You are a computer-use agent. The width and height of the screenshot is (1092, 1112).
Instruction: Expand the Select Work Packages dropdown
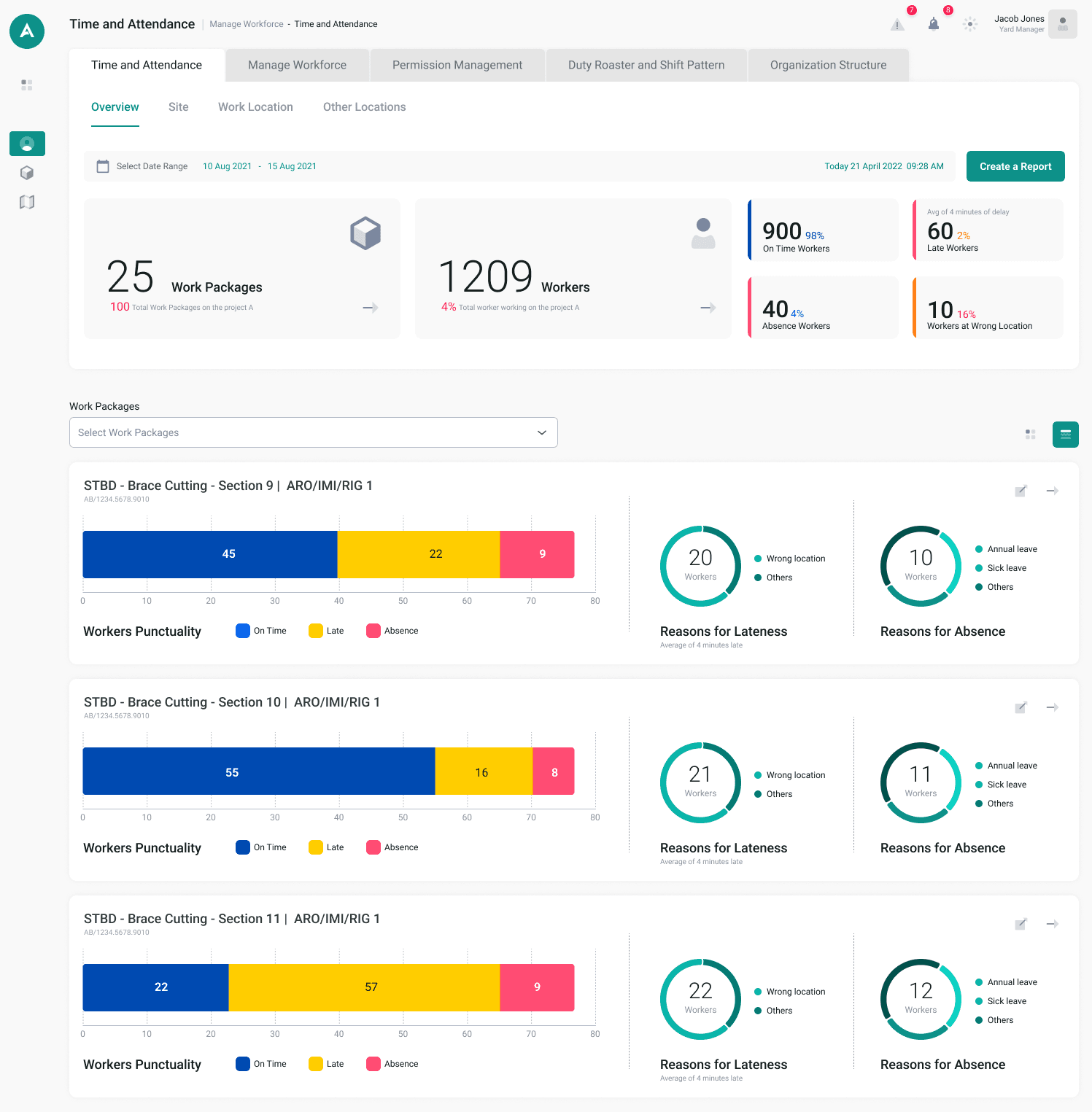pos(314,432)
